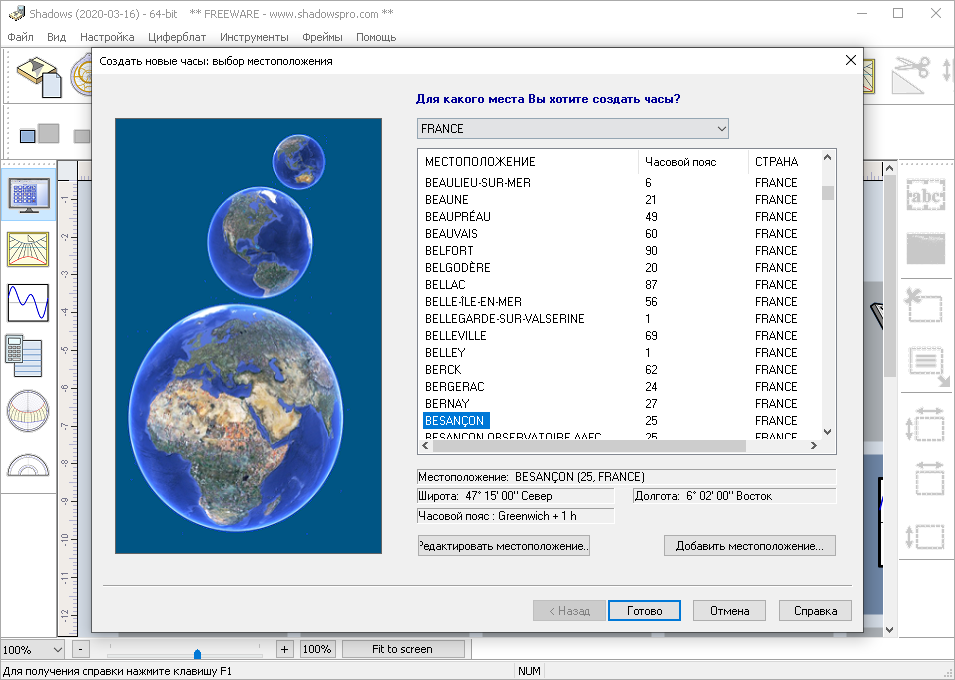Click the protractor icon in the left sidebar

pyautogui.click(x=28, y=464)
